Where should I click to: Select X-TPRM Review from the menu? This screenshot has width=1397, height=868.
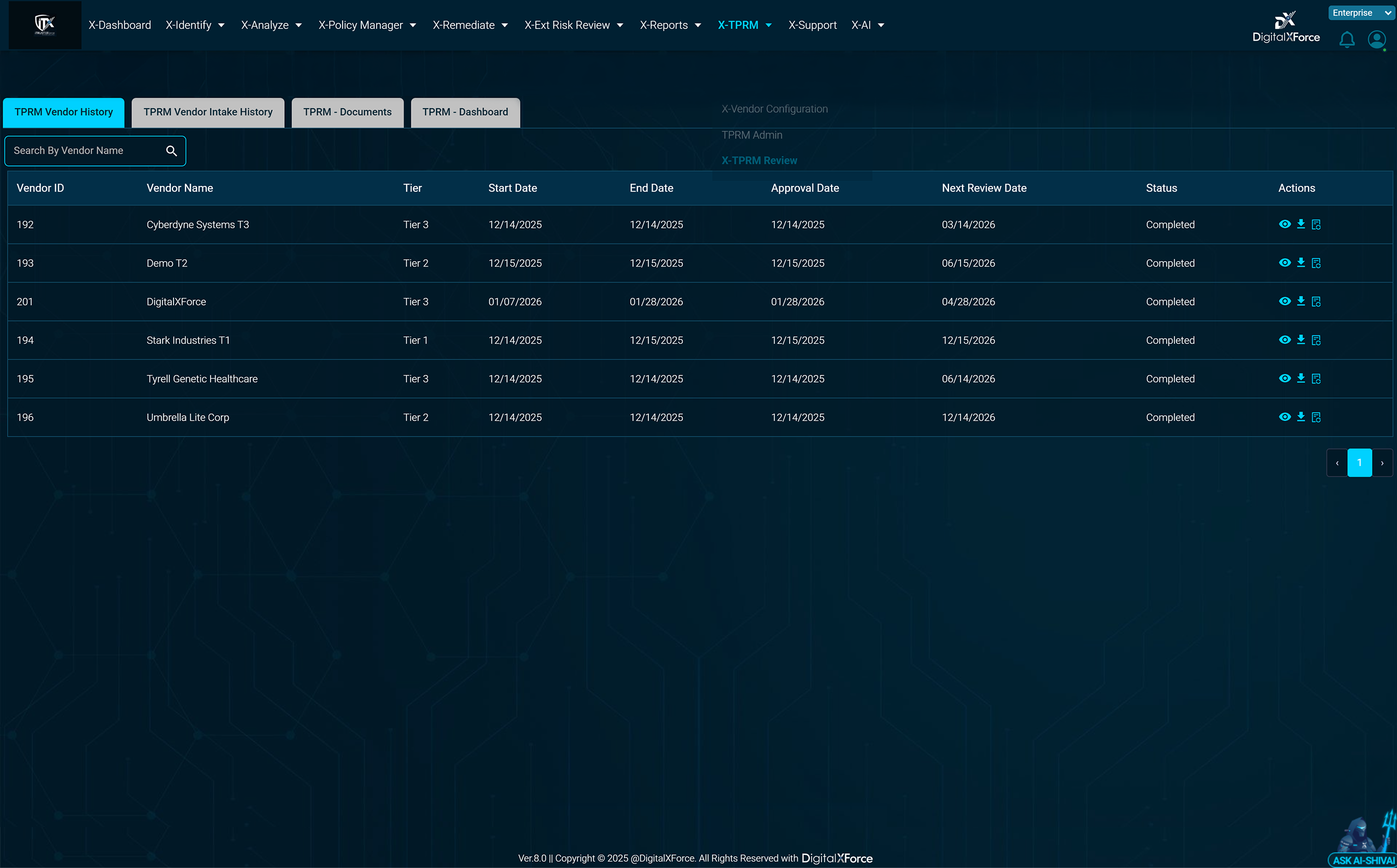point(759,160)
